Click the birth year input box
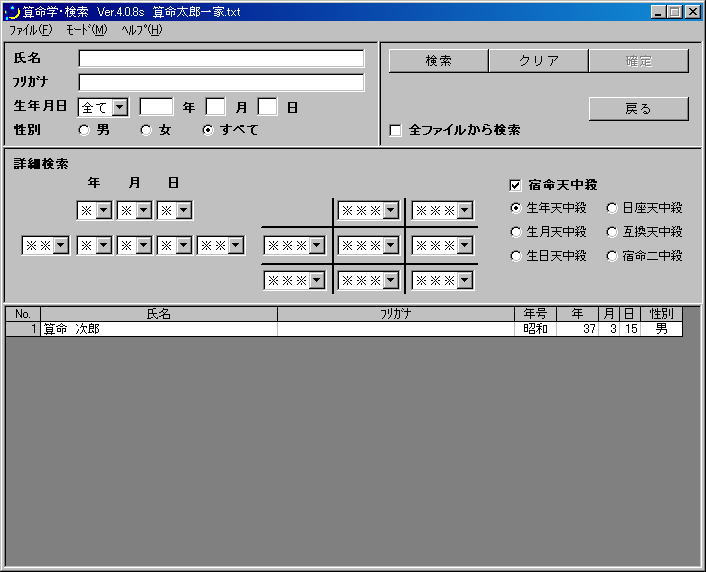Screen dimensions: 706x572 (x=156, y=107)
